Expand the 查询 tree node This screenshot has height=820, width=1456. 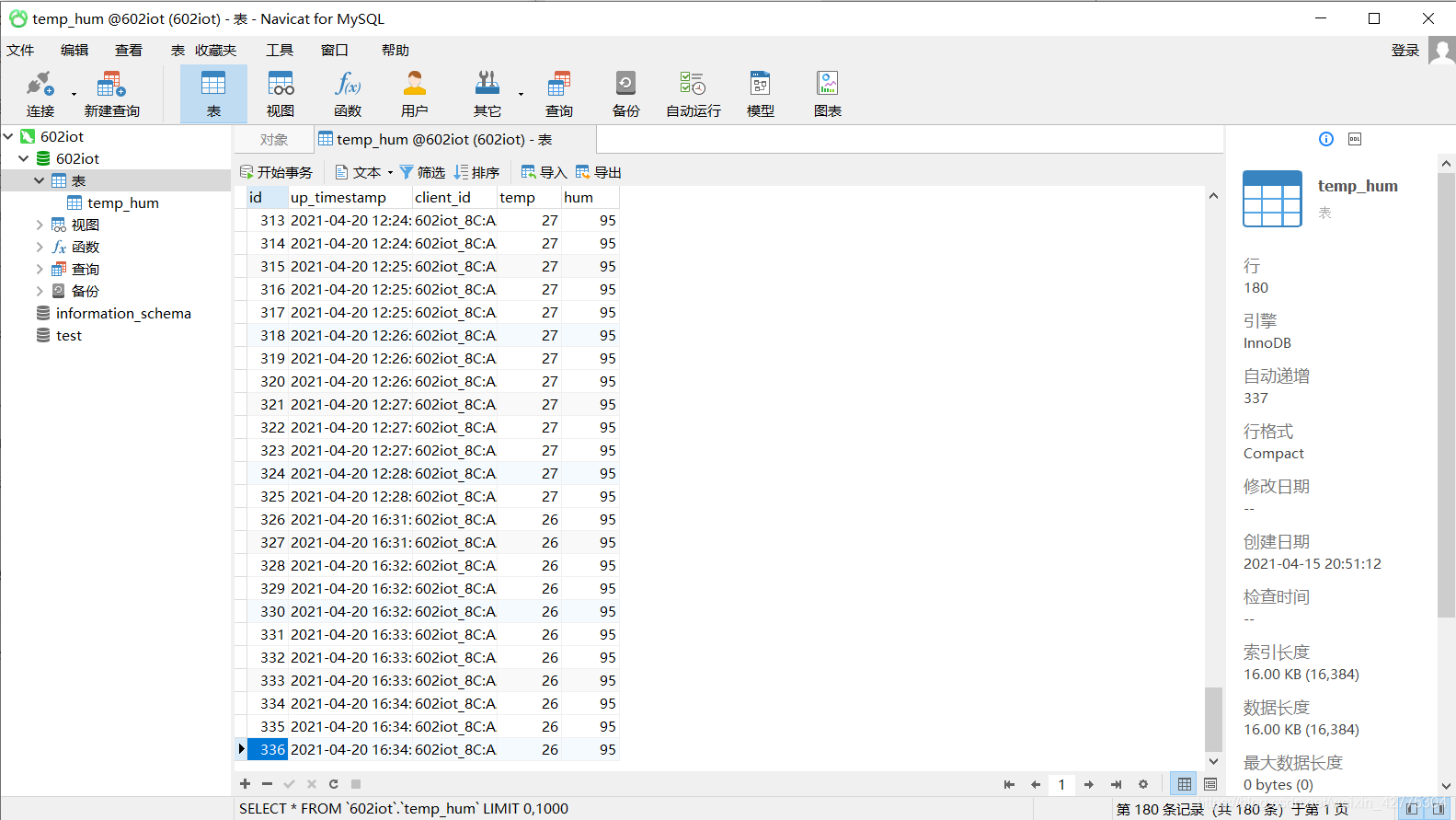click(40, 269)
